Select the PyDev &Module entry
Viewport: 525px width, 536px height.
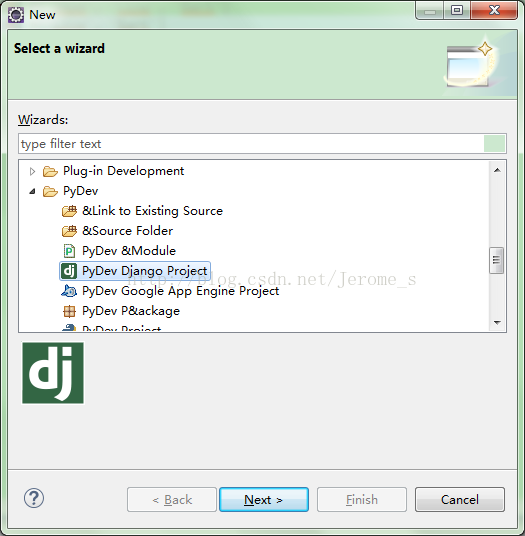129,251
